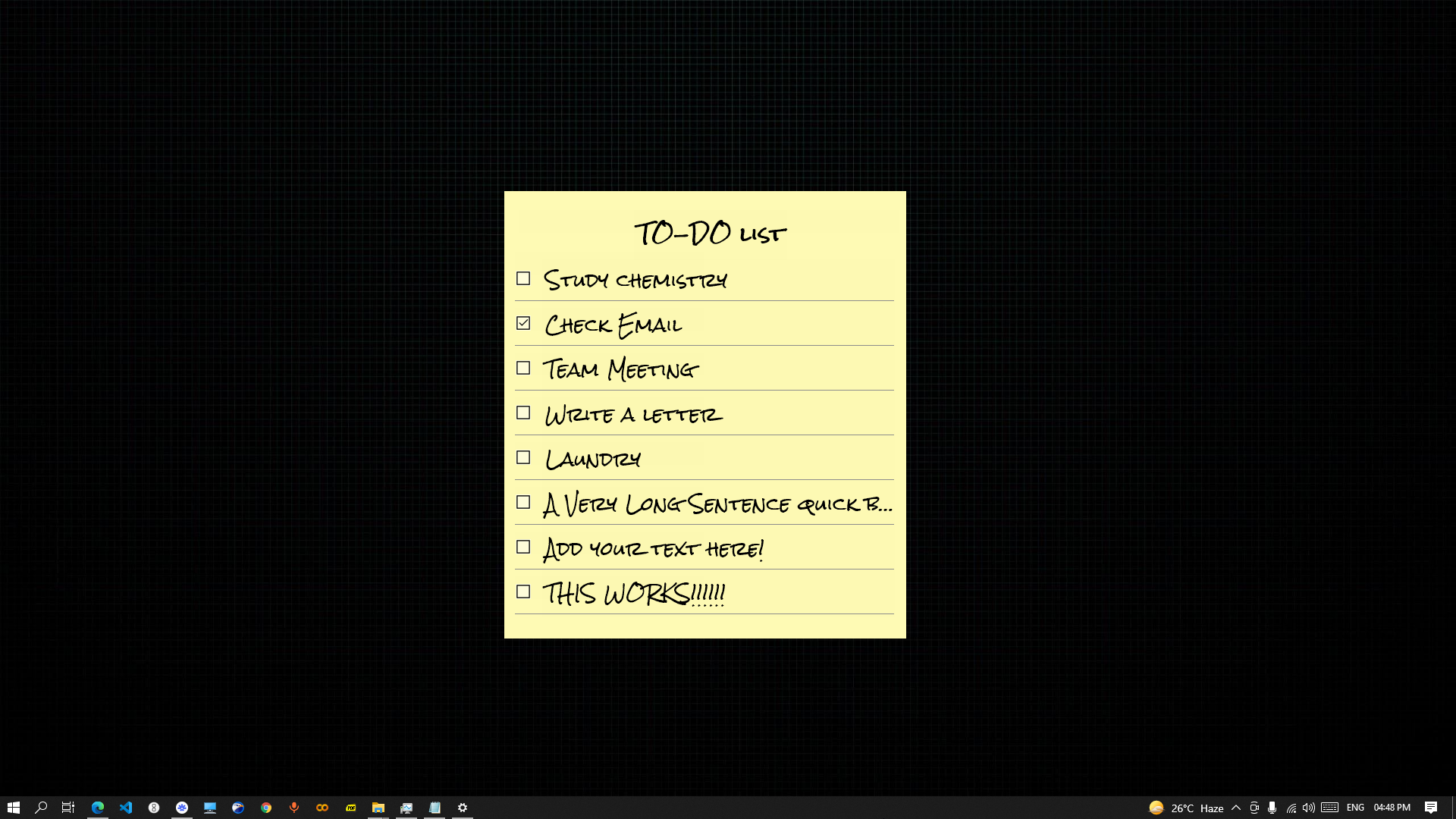The image size is (1456, 819).
Task: Tick the Add your text here checkbox
Action: [523, 547]
